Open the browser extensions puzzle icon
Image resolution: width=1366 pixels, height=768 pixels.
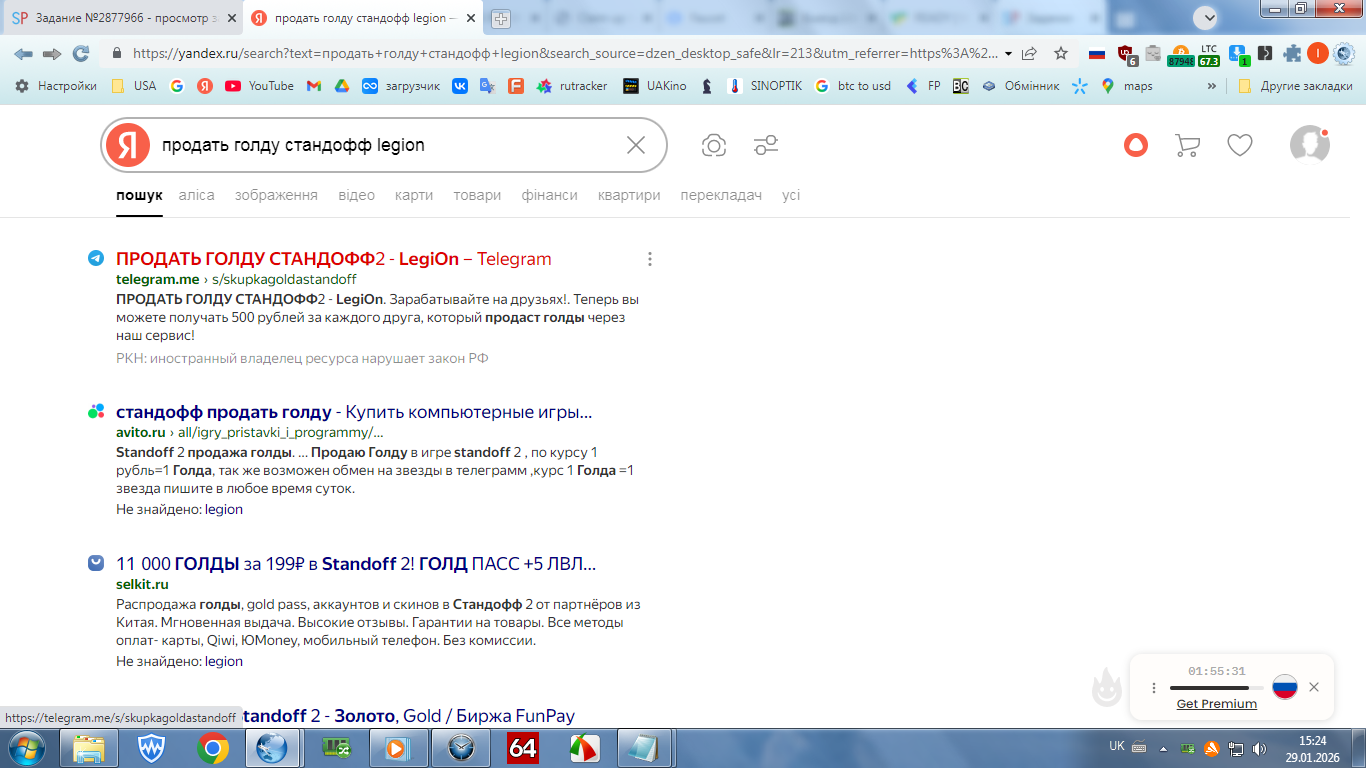1292,54
